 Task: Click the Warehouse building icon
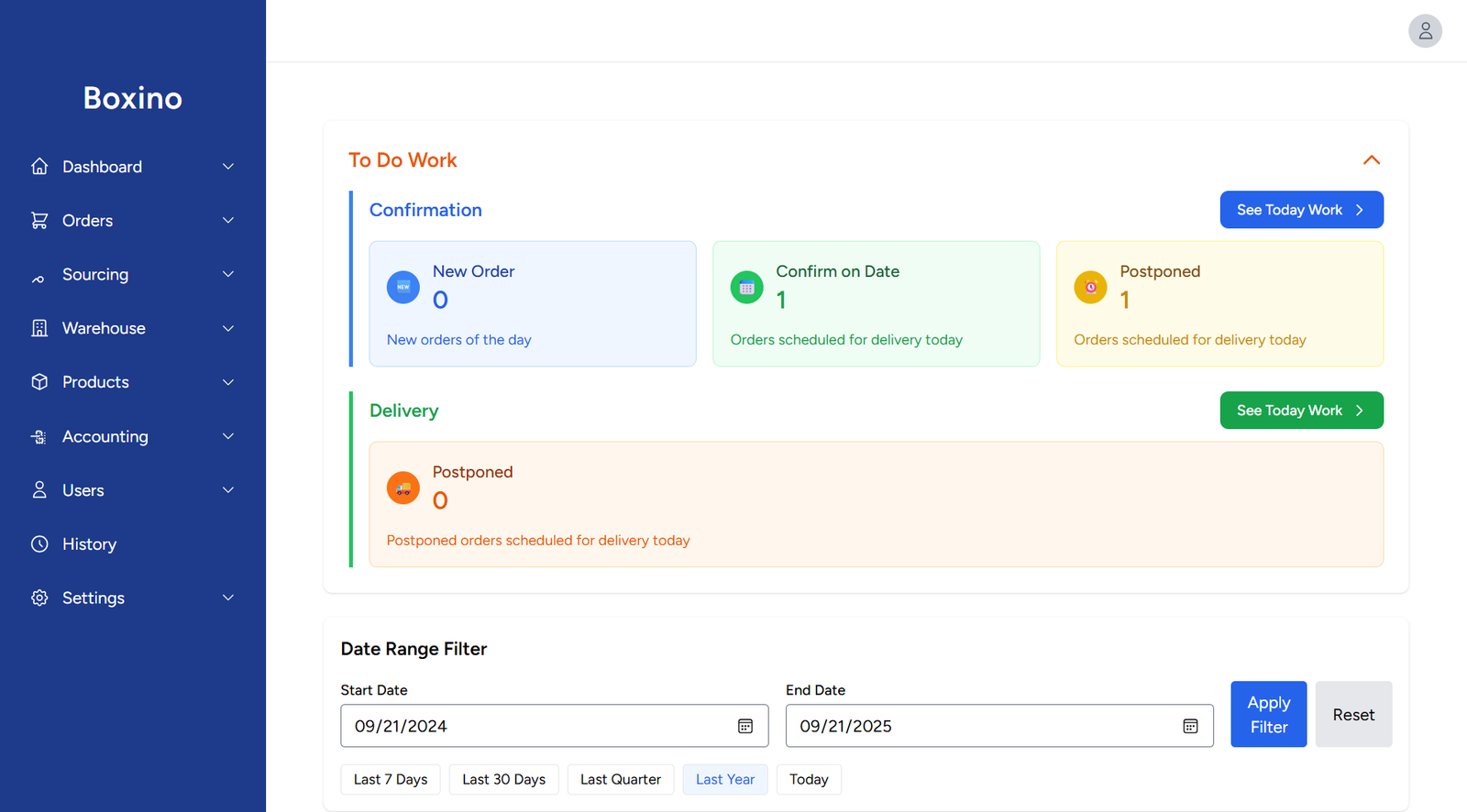pyautogui.click(x=39, y=328)
